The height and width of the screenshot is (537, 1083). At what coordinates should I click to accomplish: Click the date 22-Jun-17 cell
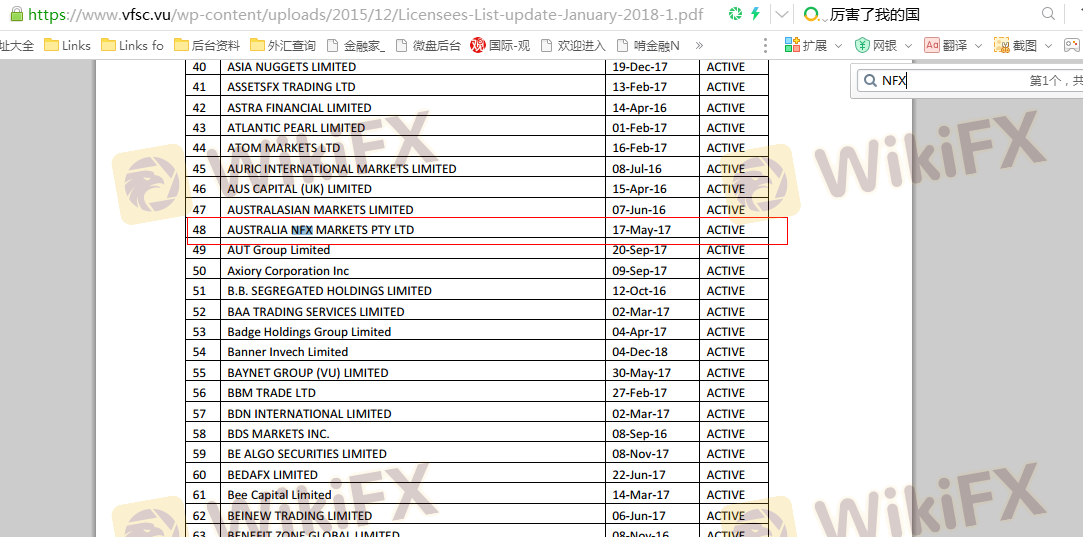point(652,474)
